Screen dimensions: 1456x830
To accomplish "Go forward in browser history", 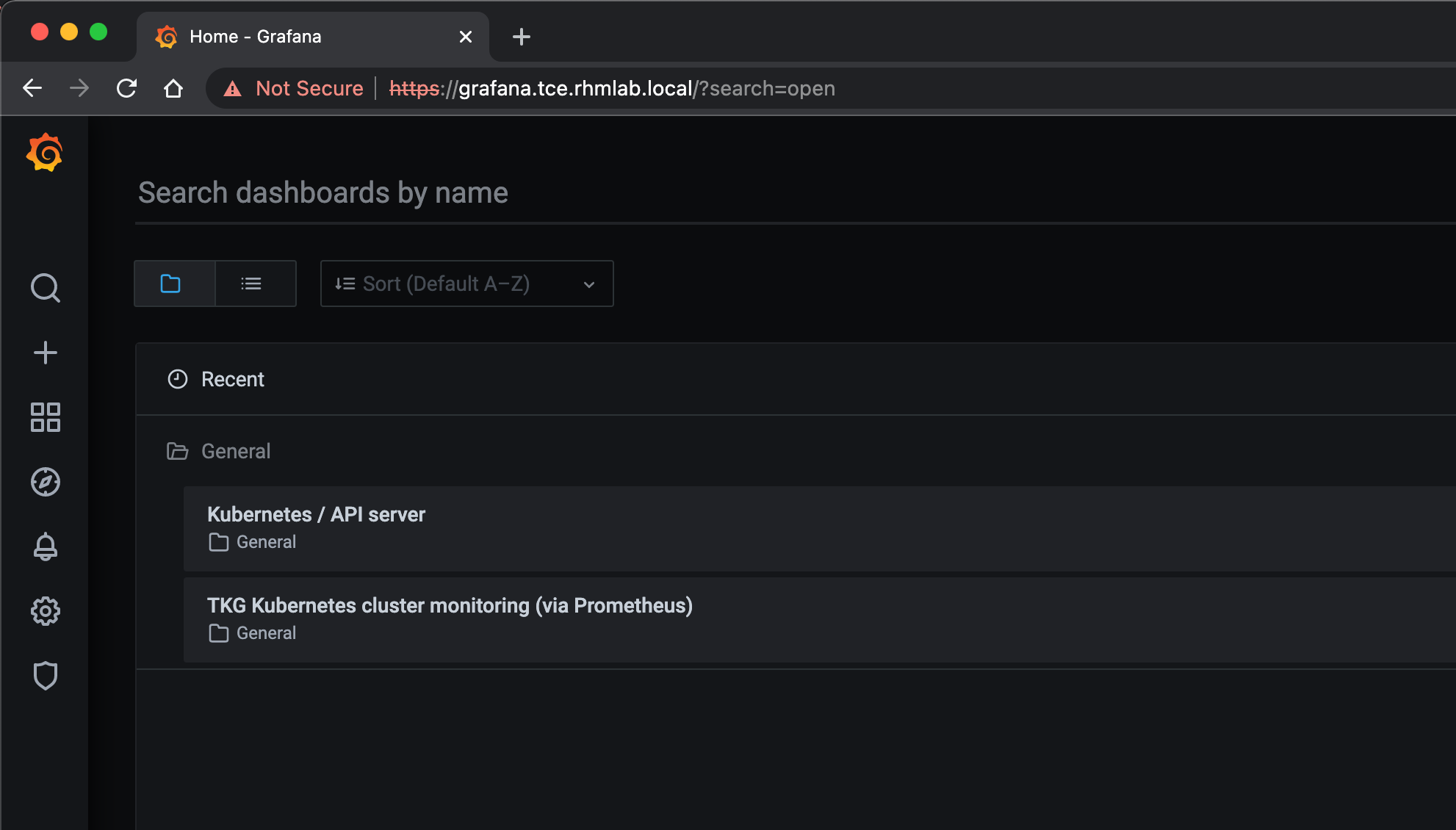I will (x=79, y=88).
